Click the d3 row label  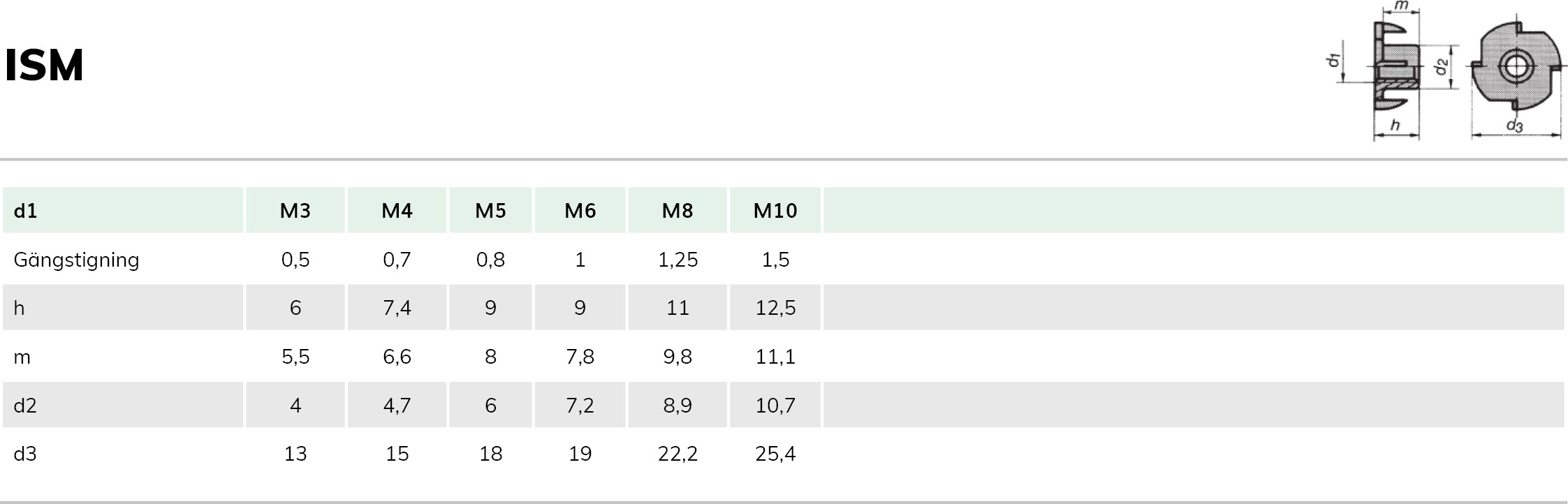coord(25,454)
